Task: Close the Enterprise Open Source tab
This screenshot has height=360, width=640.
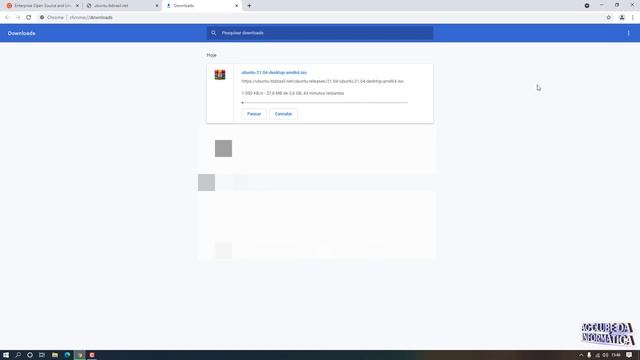Action: 77,6
